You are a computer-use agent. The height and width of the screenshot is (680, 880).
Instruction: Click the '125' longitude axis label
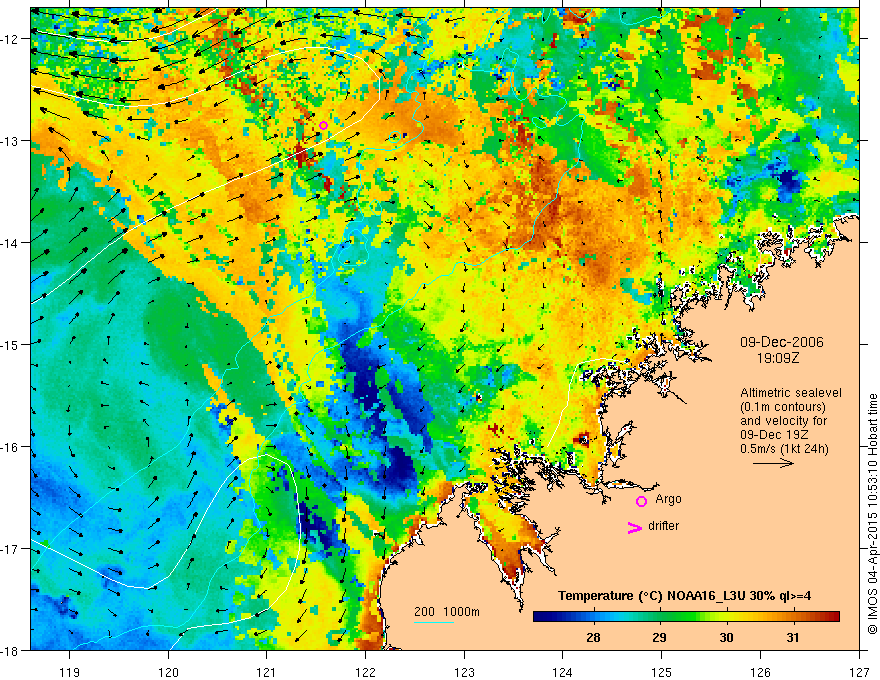tap(662, 672)
